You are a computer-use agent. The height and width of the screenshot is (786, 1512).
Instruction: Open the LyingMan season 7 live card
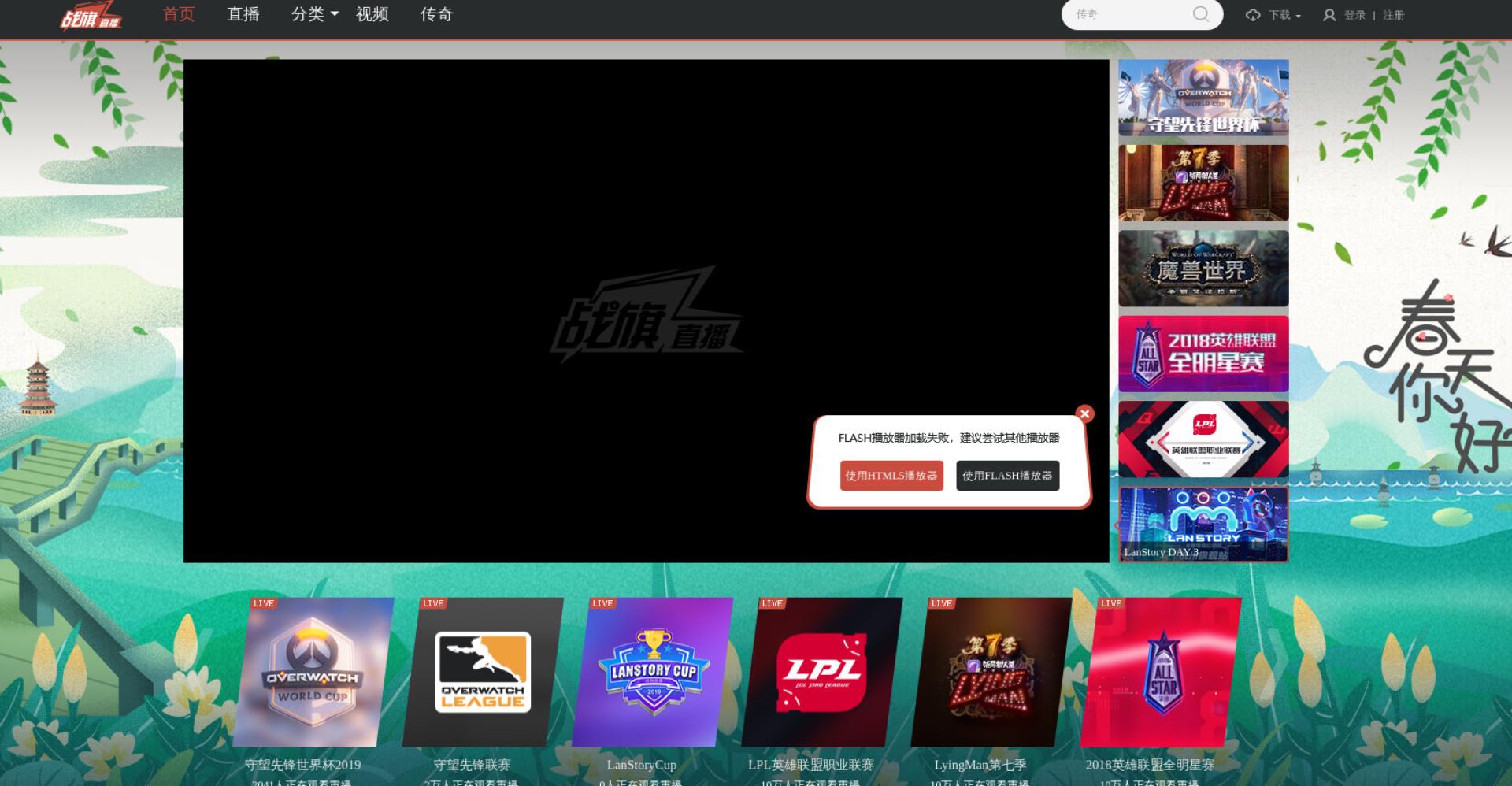pos(991,672)
